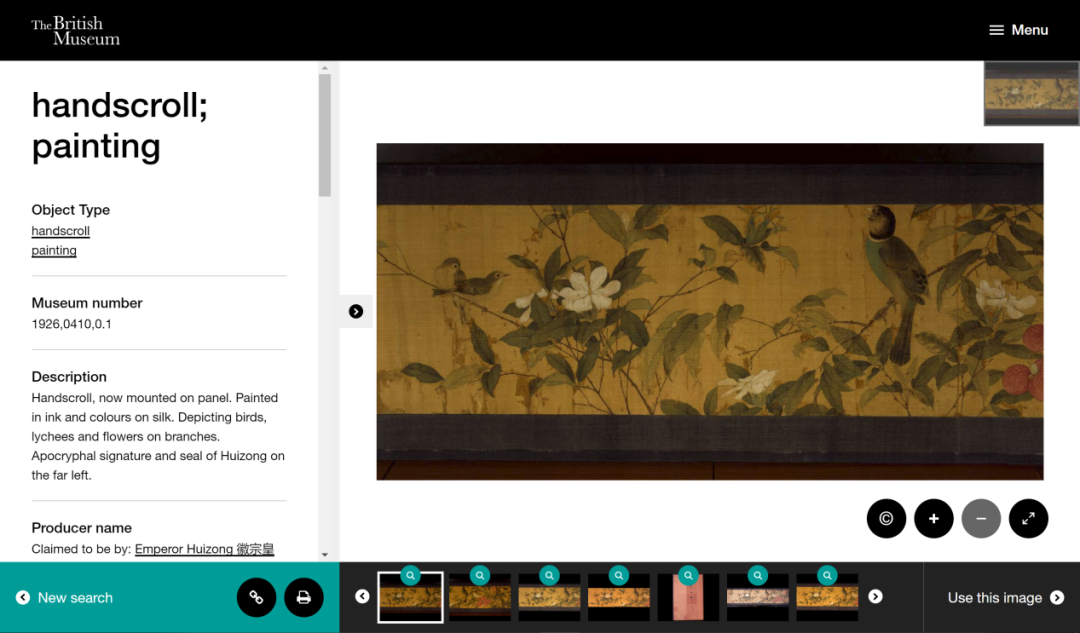Click the 'handscroll' object type link
The image size is (1080, 633).
click(x=61, y=231)
